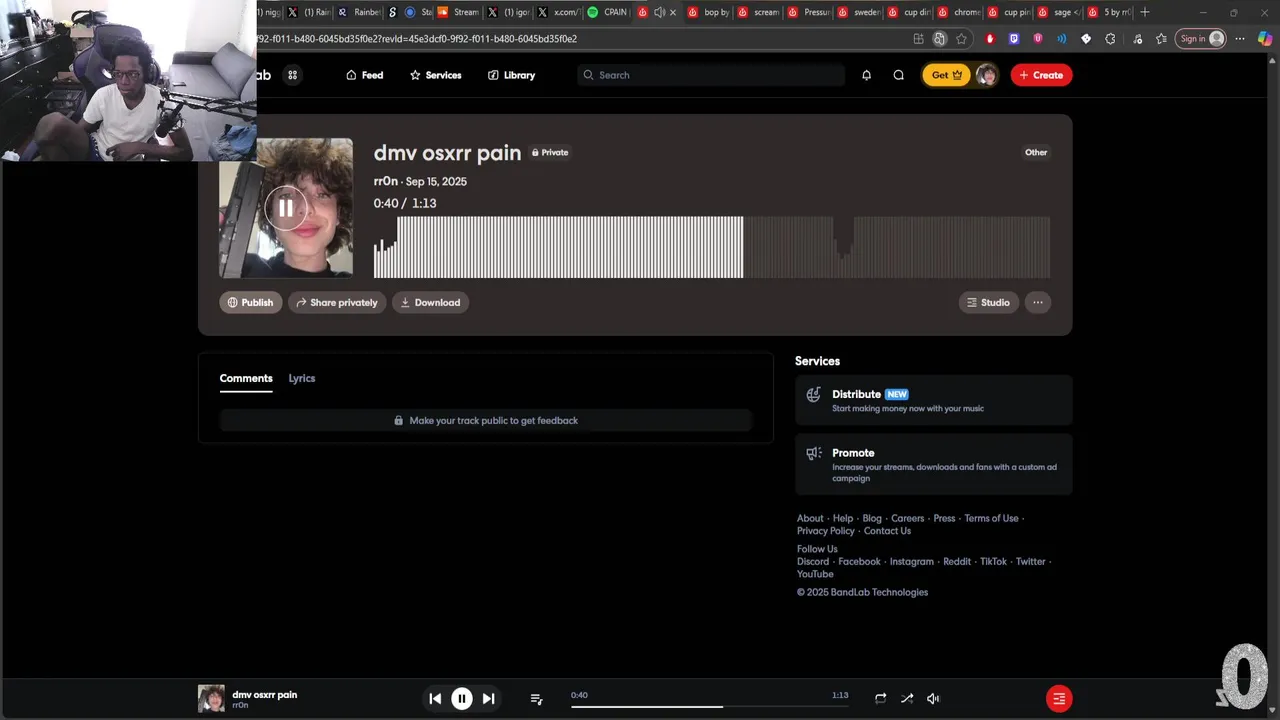Pause playback in the bottom player
This screenshot has height=720, width=1280.
click(462, 699)
